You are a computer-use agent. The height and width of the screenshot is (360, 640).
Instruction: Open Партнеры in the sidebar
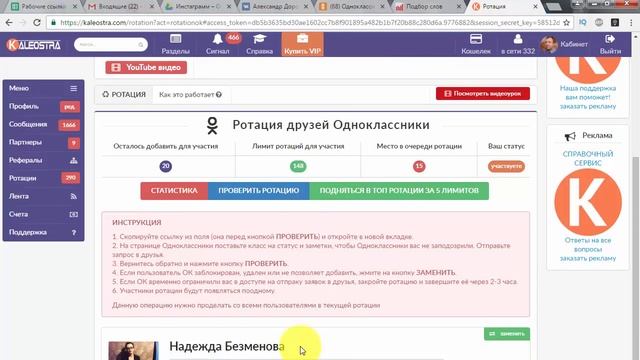click(x=44, y=142)
